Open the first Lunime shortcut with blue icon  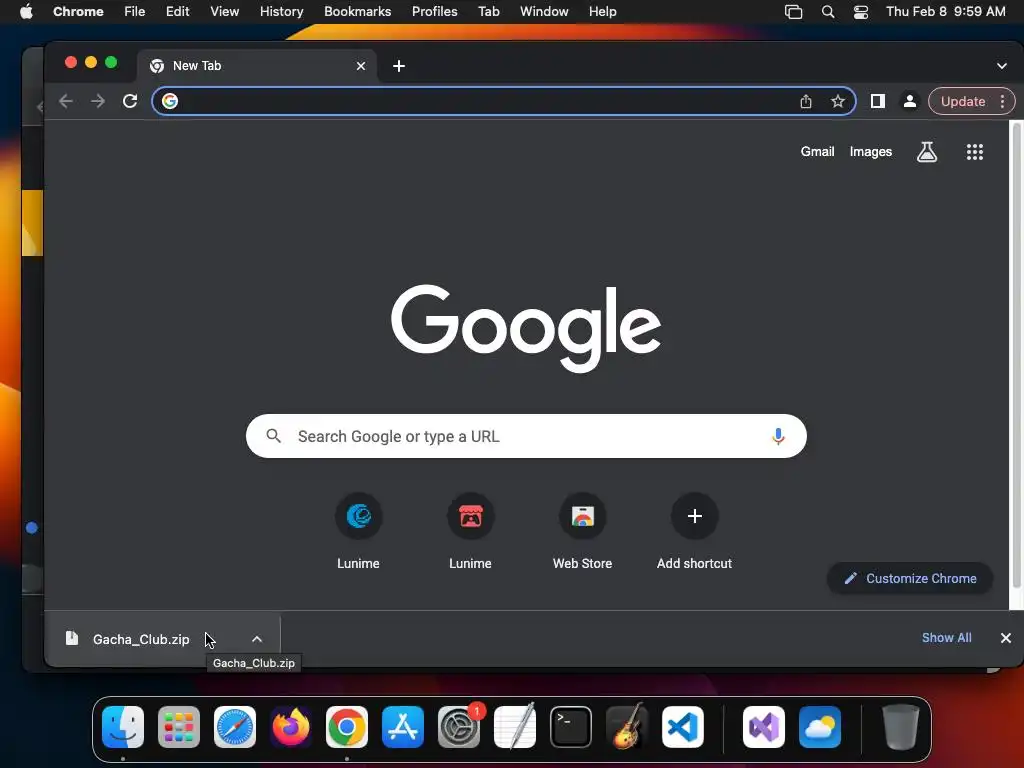point(359,517)
